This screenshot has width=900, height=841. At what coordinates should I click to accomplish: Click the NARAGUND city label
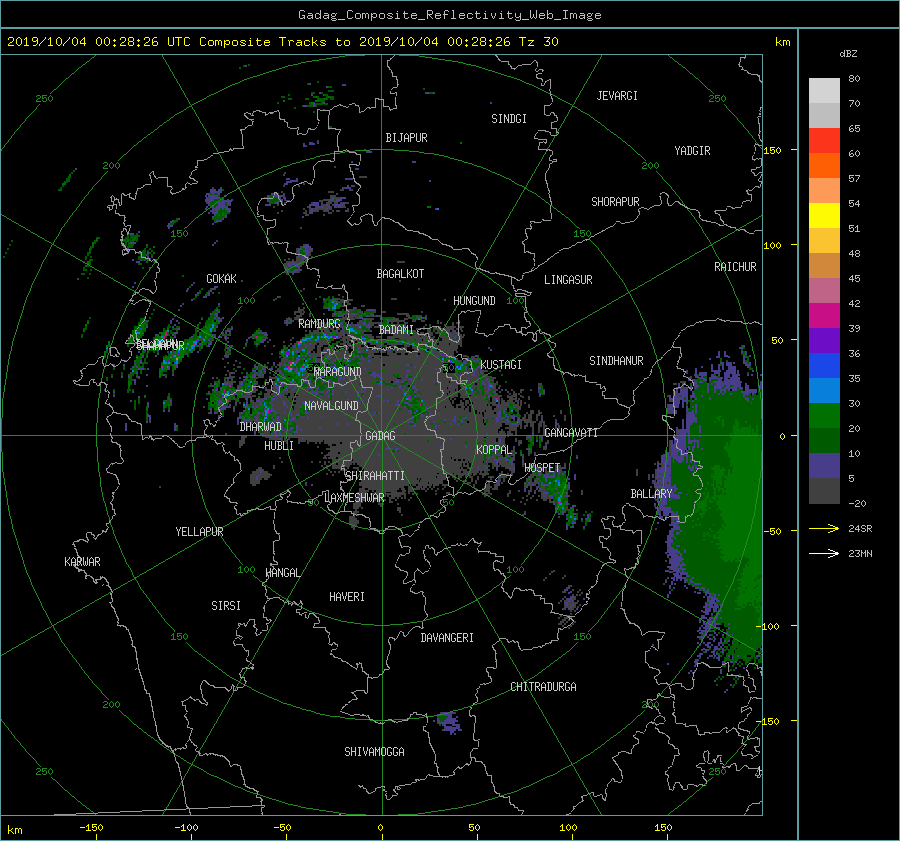[x=337, y=372]
